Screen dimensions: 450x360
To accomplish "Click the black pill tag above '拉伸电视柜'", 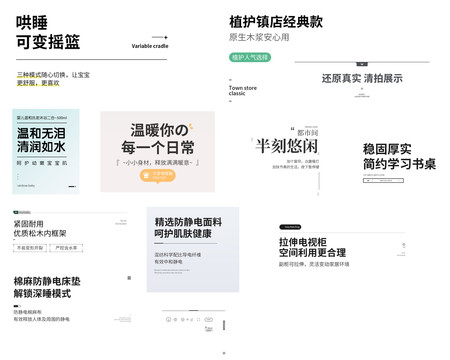I will pyautogui.click(x=290, y=227).
